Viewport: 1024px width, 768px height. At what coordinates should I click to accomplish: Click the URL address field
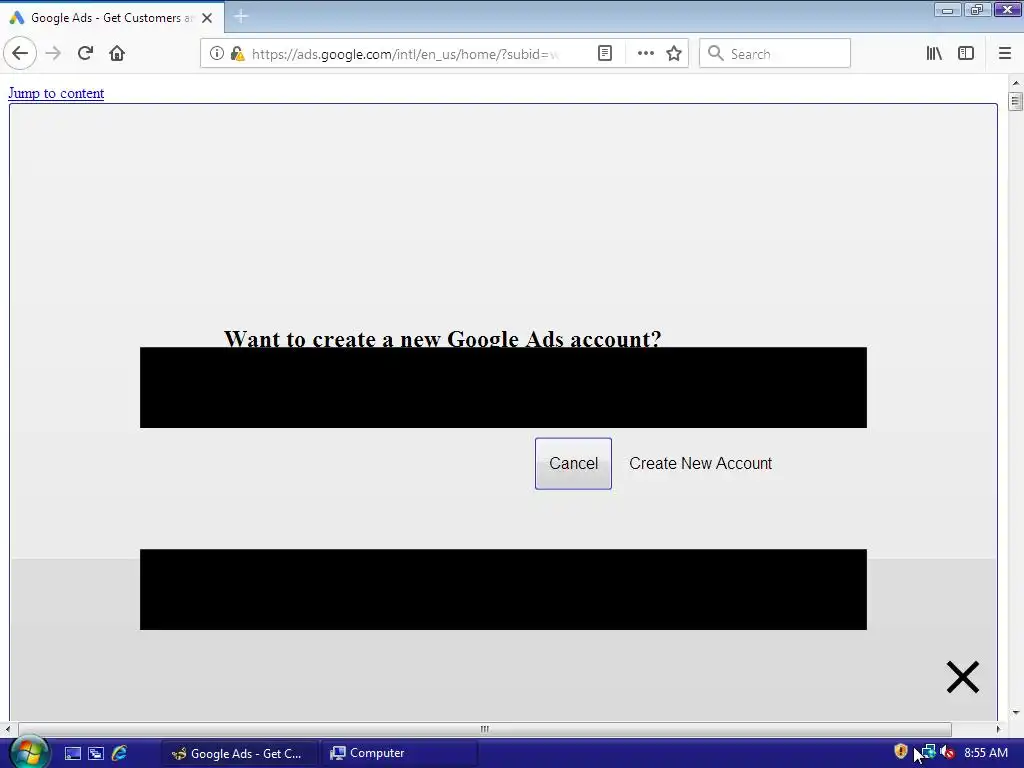pyautogui.click(x=405, y=54)
